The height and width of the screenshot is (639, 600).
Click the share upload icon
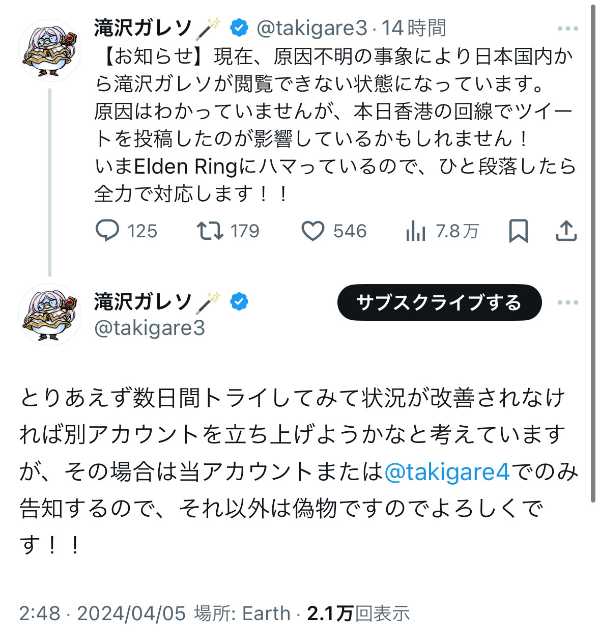pyautogui.click(x=566, y=231)
